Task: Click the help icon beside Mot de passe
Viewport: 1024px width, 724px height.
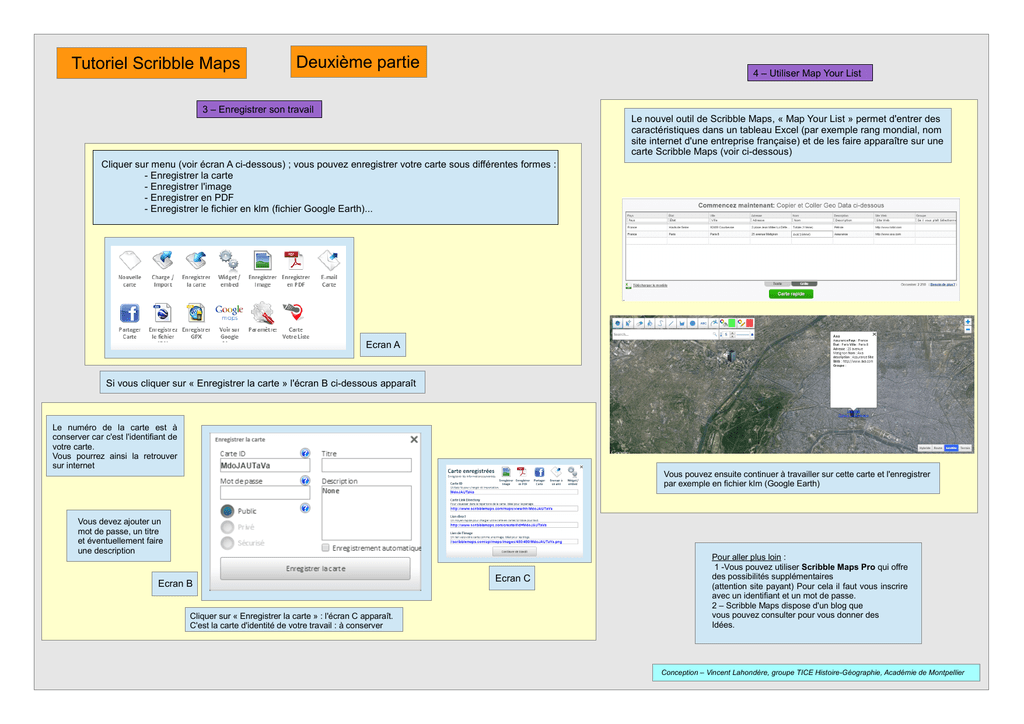Action: [x=305, y=480]
